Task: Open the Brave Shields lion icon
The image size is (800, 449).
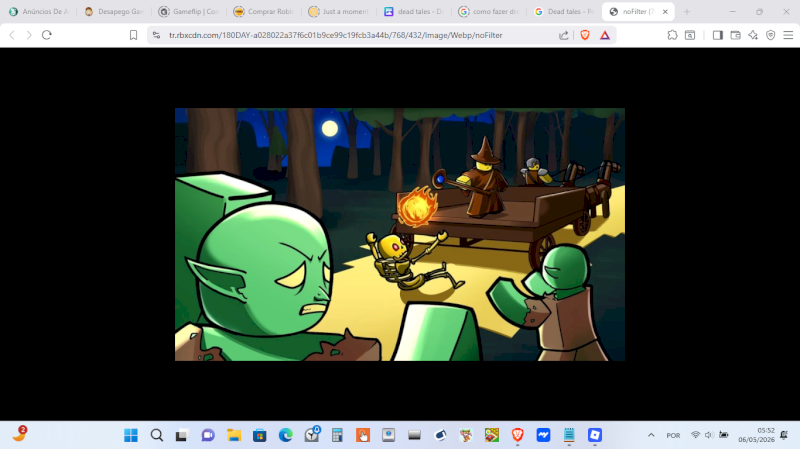Action: pos(585,35)
